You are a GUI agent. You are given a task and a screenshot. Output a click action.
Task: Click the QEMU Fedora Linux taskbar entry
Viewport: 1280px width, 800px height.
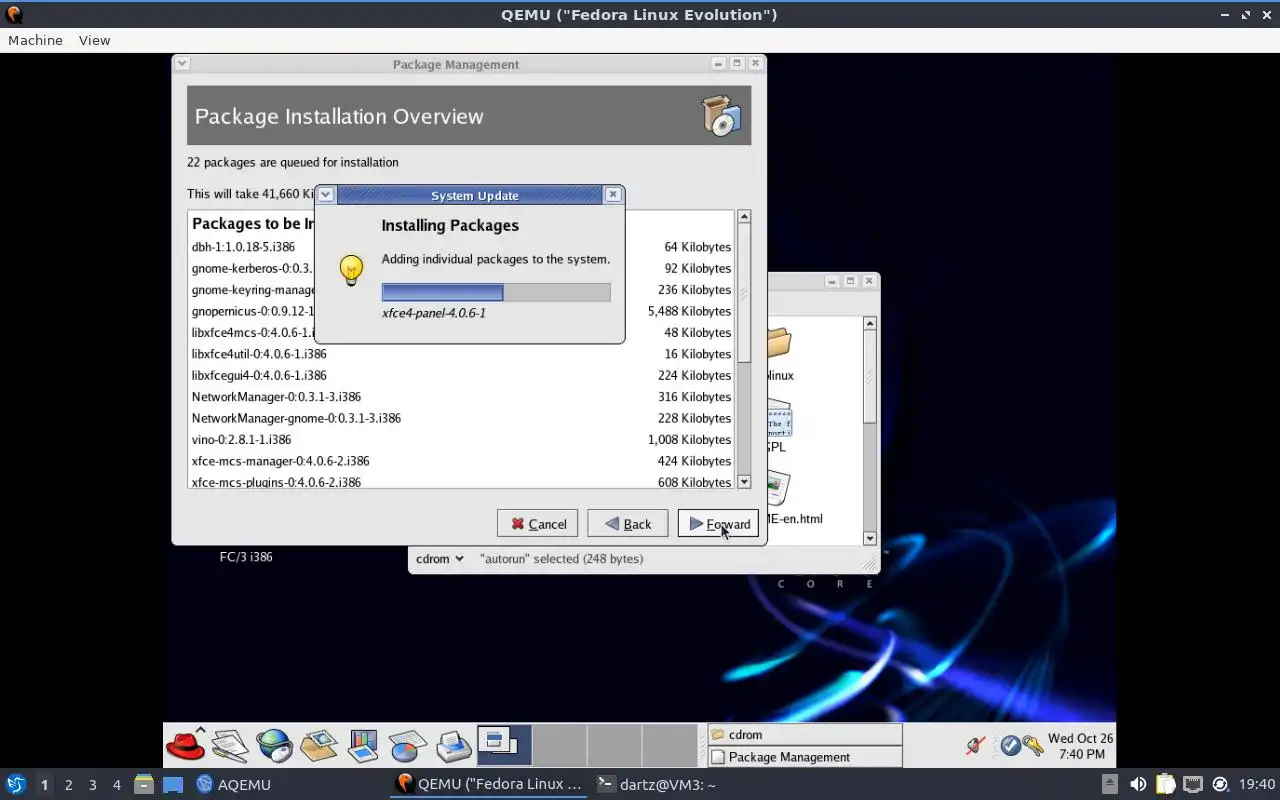coord(489,784)
